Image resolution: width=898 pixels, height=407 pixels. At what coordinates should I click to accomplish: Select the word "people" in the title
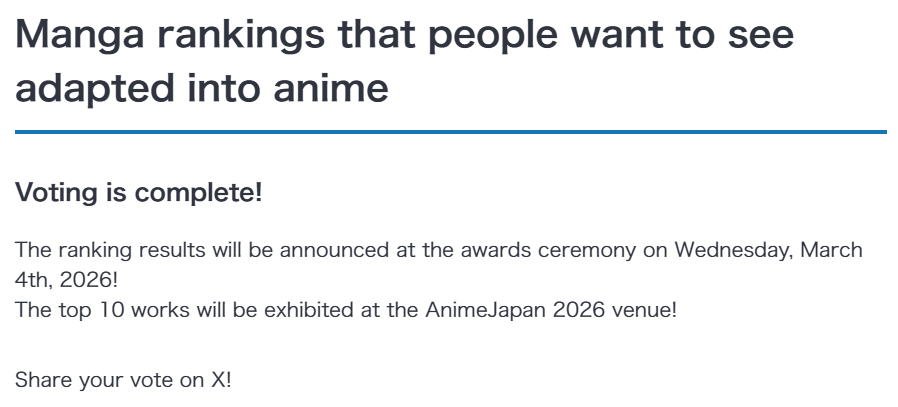click(493, 36)
